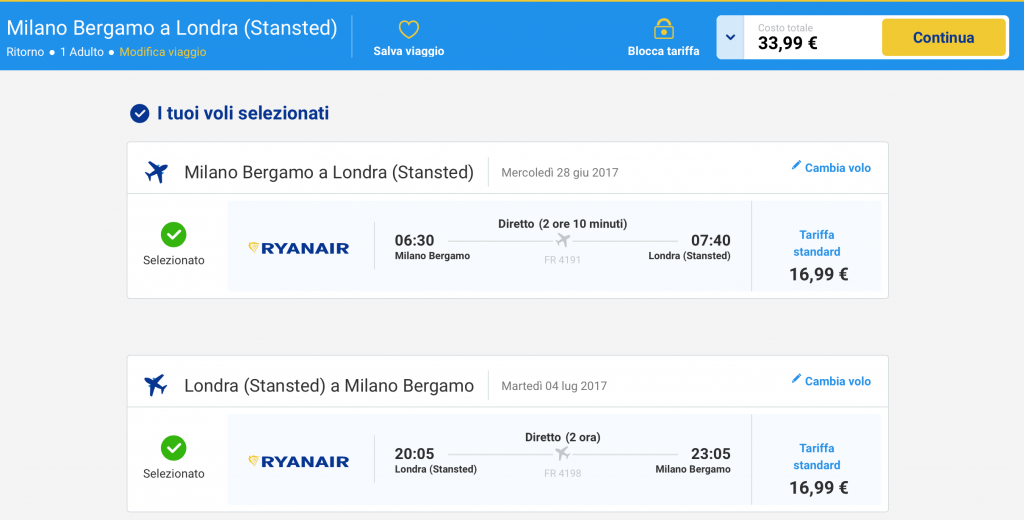Toggle green Selezionato check for outbound flight
1024x520 pixels.
(174, 234)
